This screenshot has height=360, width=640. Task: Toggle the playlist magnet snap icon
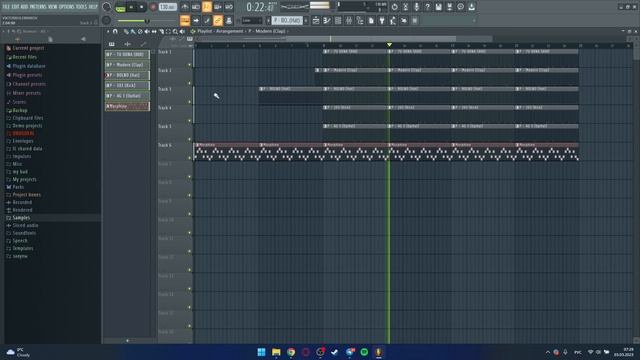point(116,31)
